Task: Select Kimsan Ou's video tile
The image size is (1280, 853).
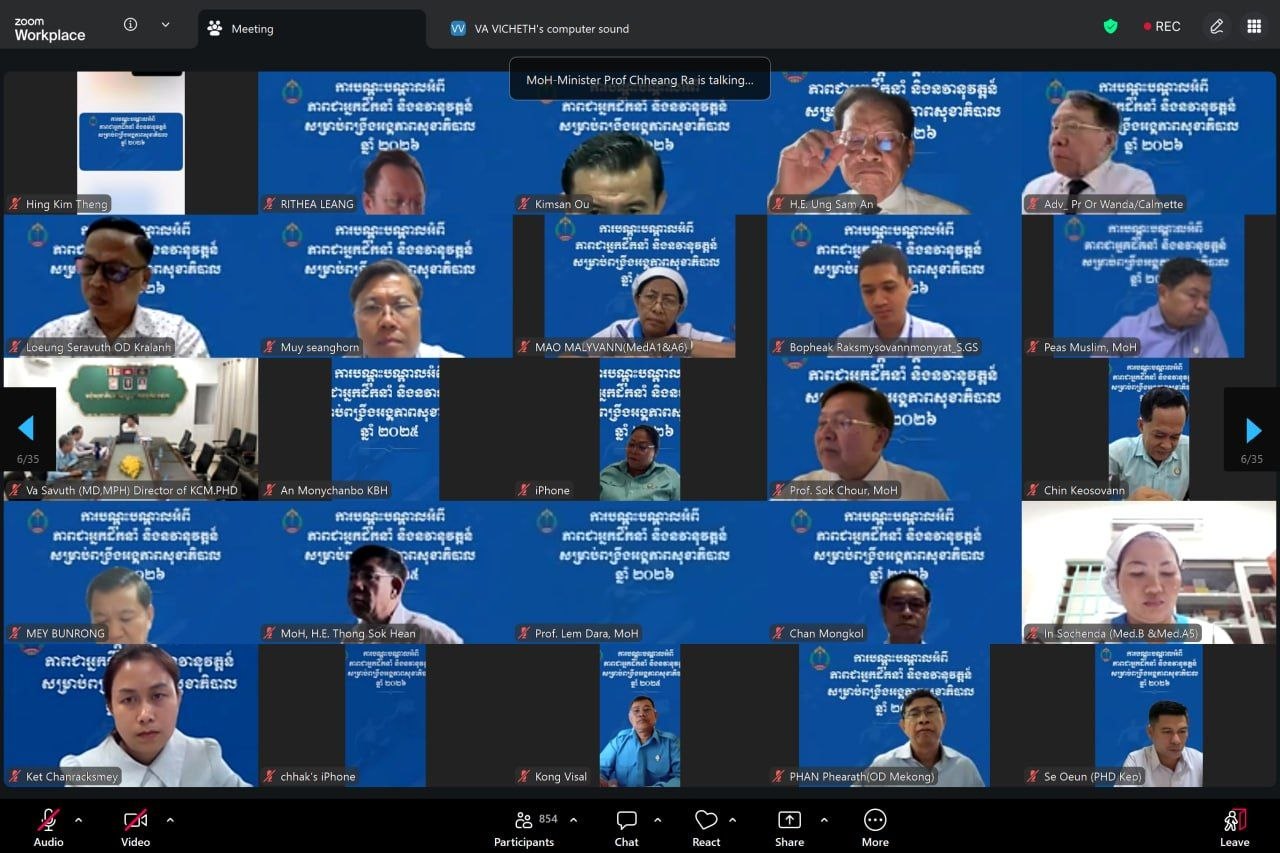Action: 640,143
